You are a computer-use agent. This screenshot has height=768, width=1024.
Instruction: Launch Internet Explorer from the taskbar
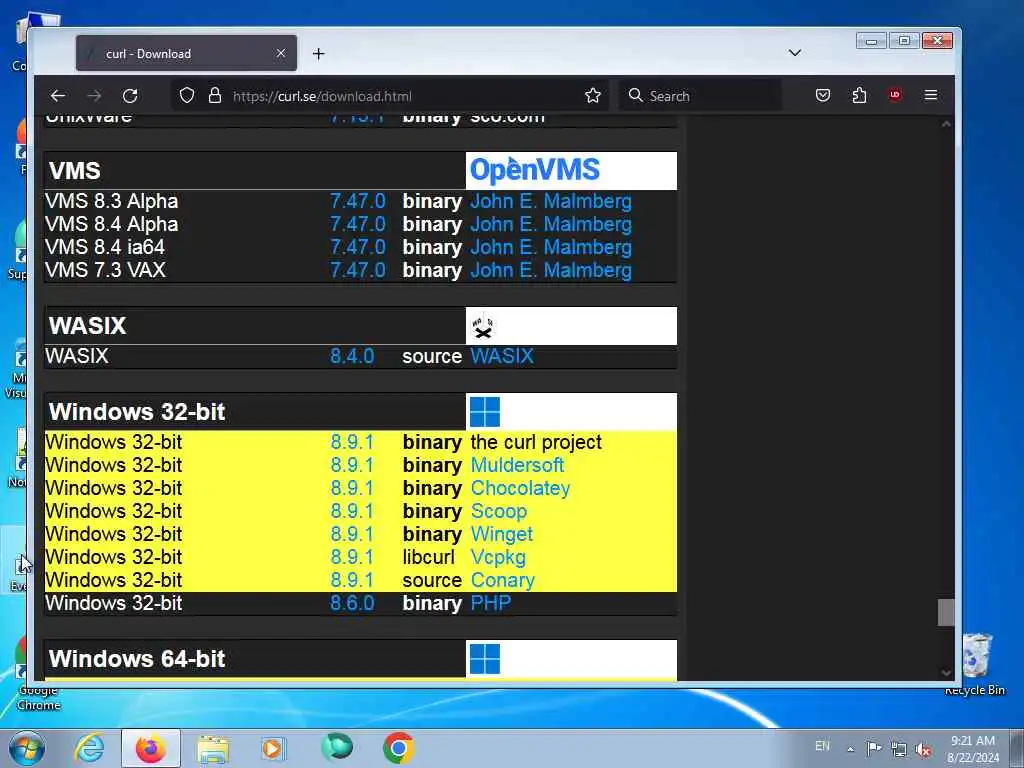tap(89, 748)
